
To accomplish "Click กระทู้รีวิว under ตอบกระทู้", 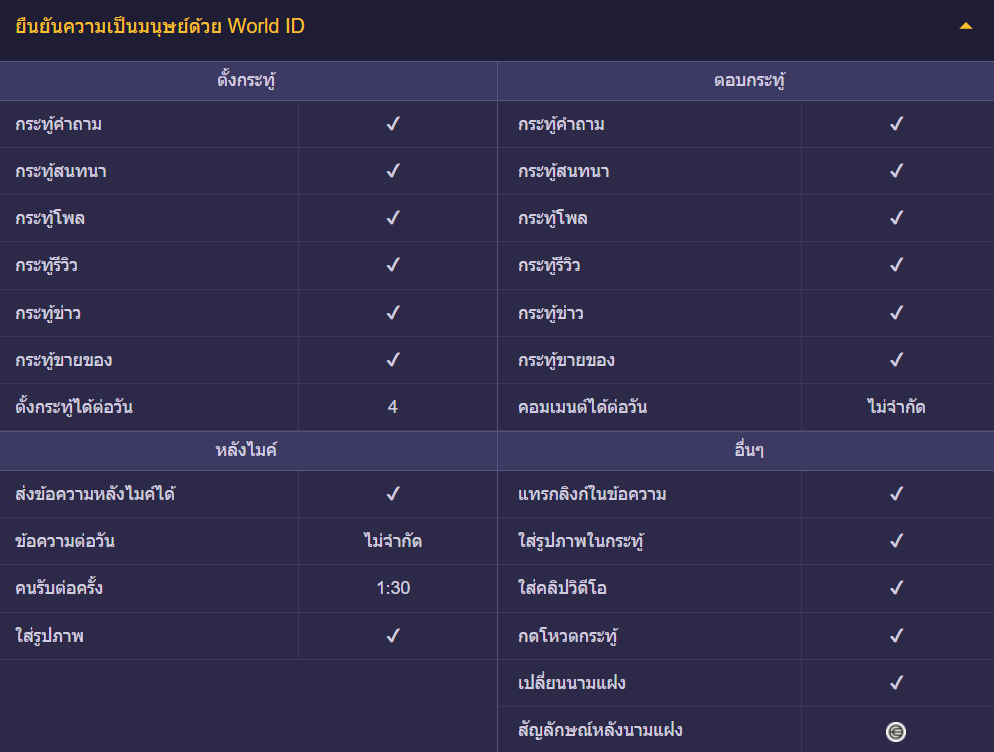I will click(549, 265).
